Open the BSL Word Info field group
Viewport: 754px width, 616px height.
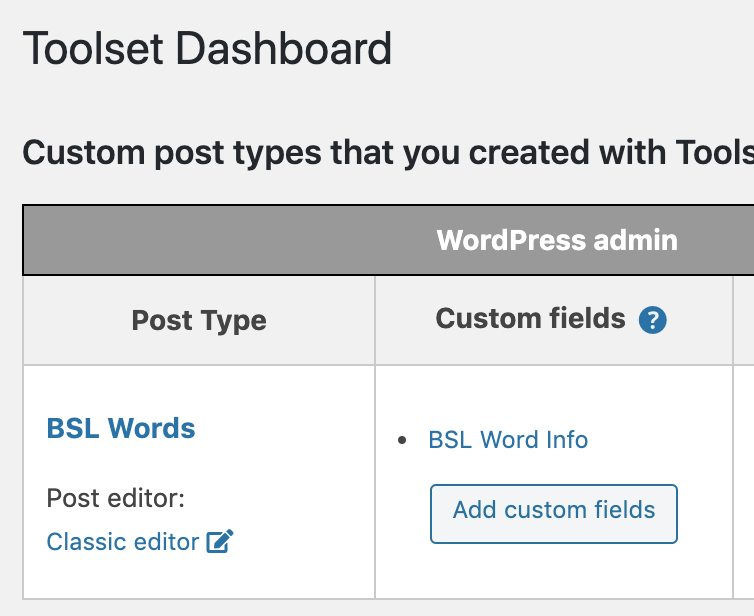point(508,440)
